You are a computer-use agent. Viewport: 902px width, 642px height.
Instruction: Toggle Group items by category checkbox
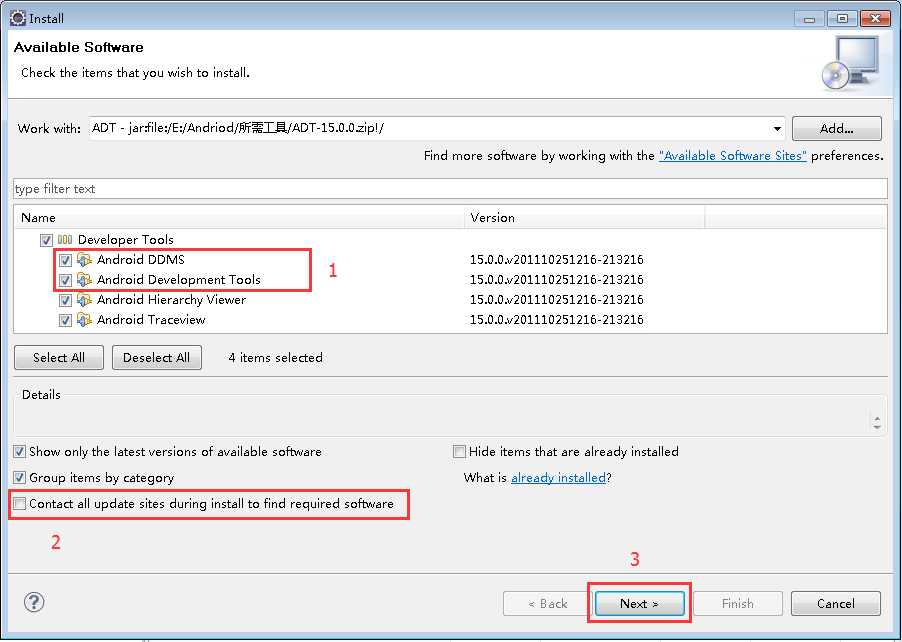click(20, 477)
